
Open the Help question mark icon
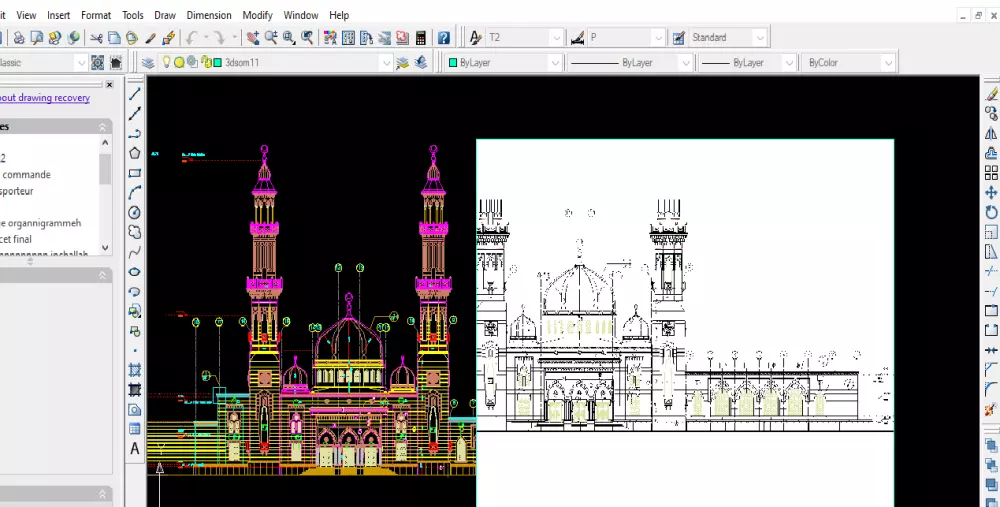tap(444, 38)
